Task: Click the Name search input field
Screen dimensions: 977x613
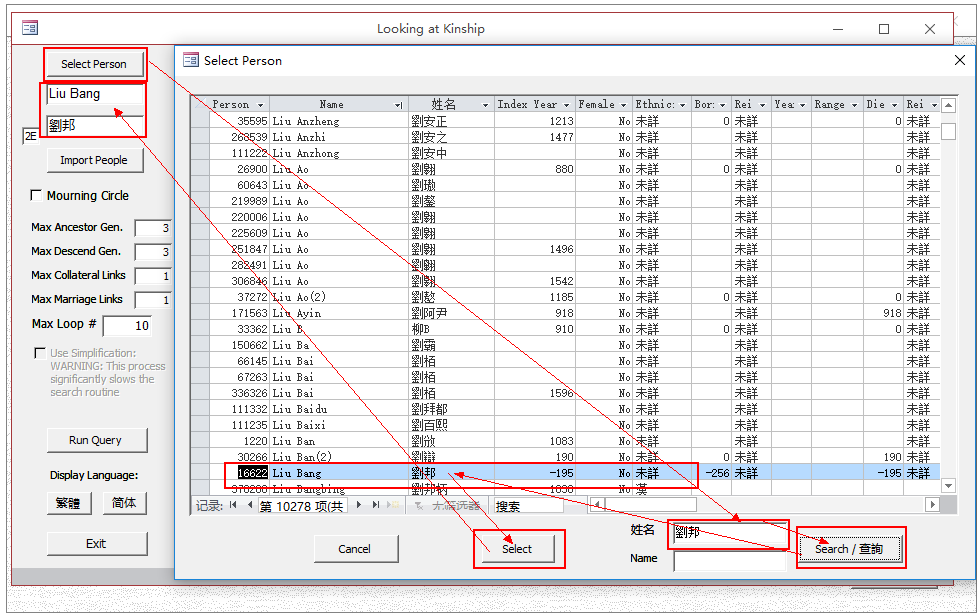Action: tap(730, 561)
